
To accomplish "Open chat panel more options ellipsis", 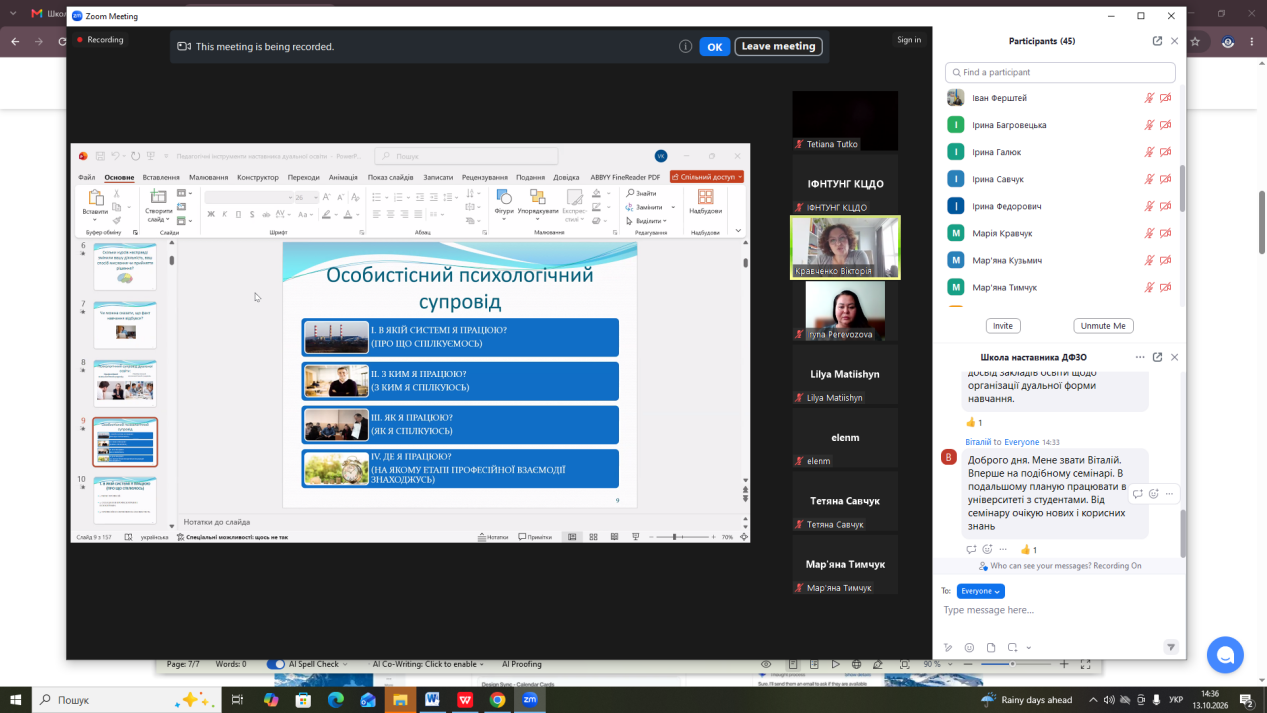I will pos(1140,357).
